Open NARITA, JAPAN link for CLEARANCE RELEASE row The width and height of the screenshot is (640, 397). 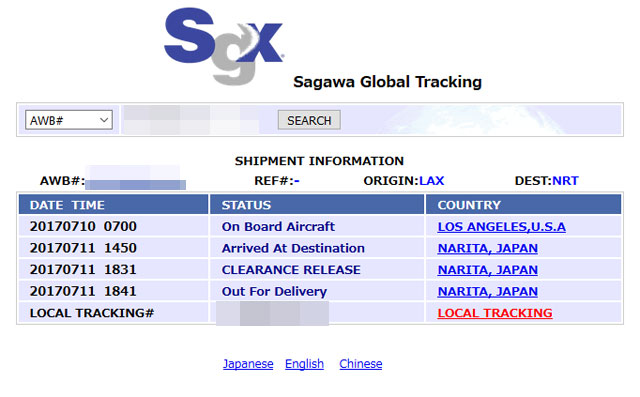point(487,270)
